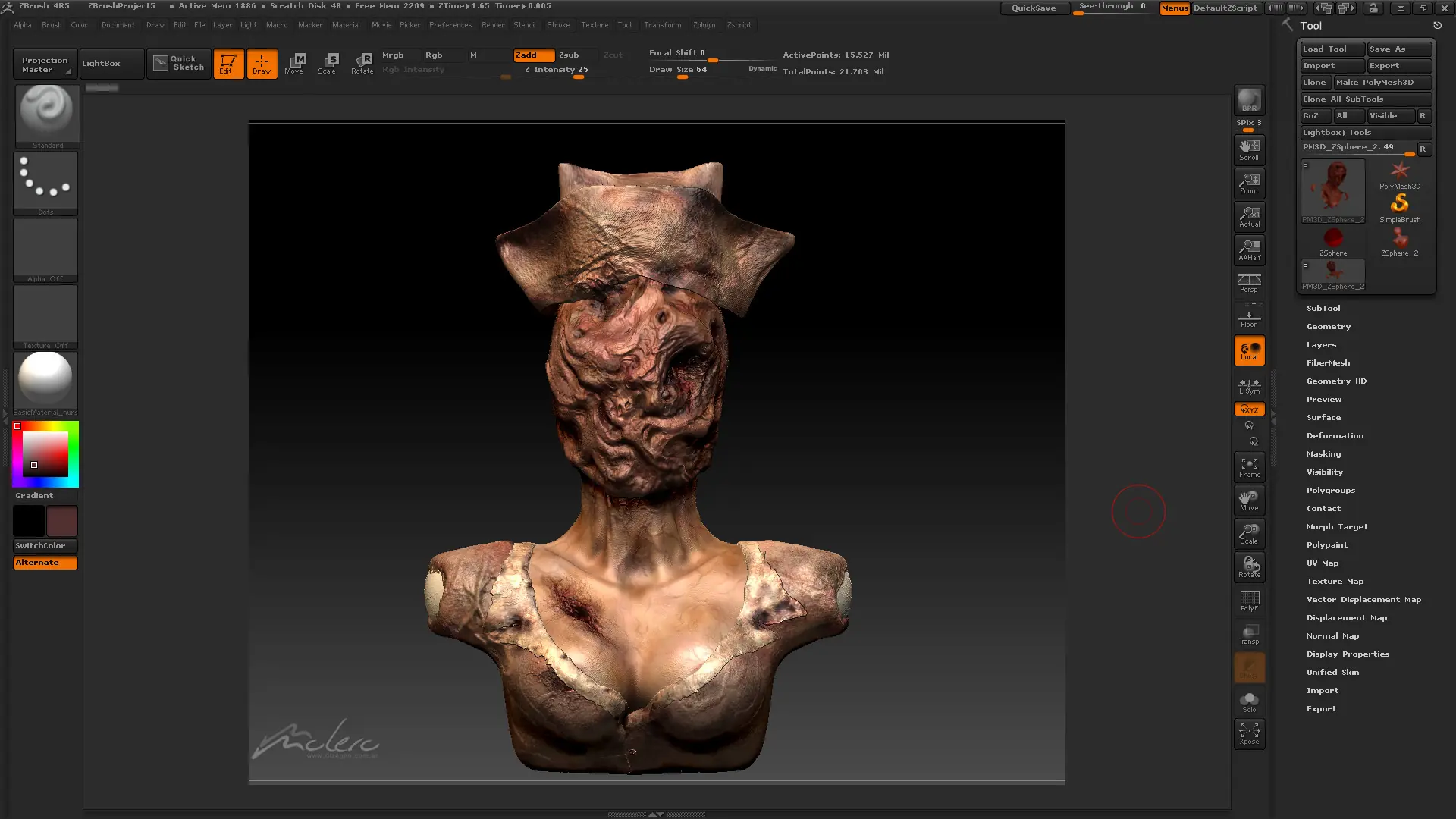1456x819 pixels.
Task: Click the BPR render icon
Action: point(1249,100)
